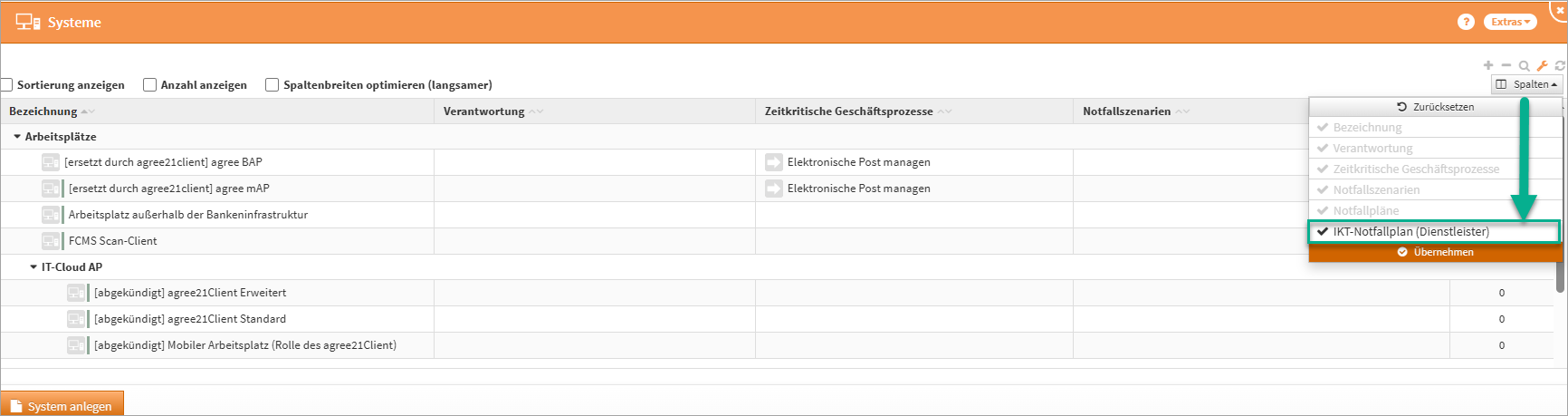
Task: Click the help question mark icon
Action: [1466, 22]
